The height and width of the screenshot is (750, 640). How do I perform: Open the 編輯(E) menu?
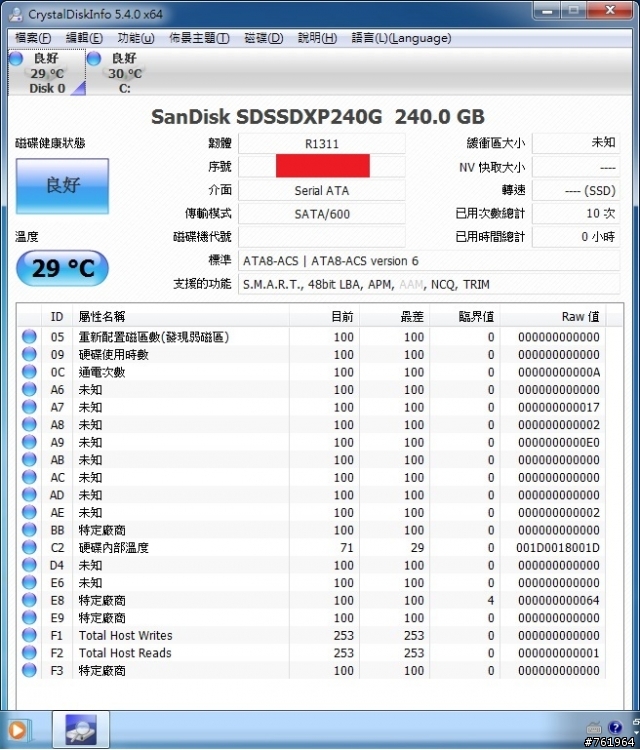coord(84,38)
